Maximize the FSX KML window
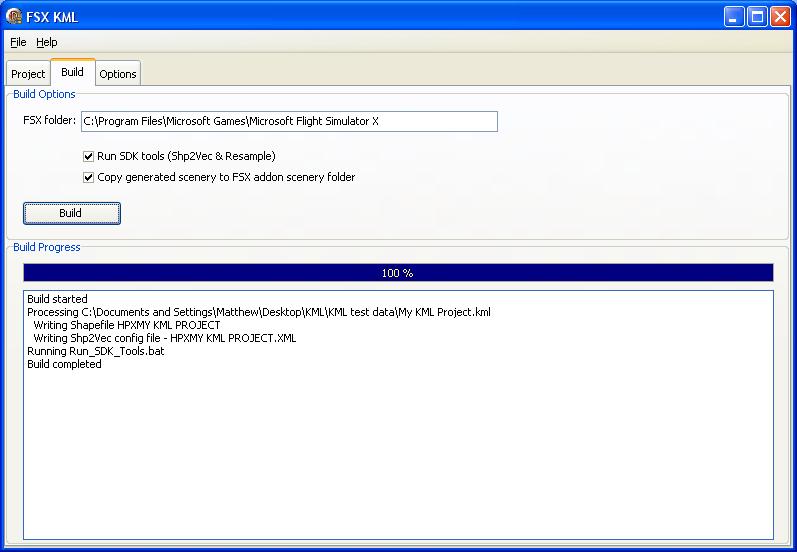This screenshot has width=797, height=552. click(x=758, y=16)
